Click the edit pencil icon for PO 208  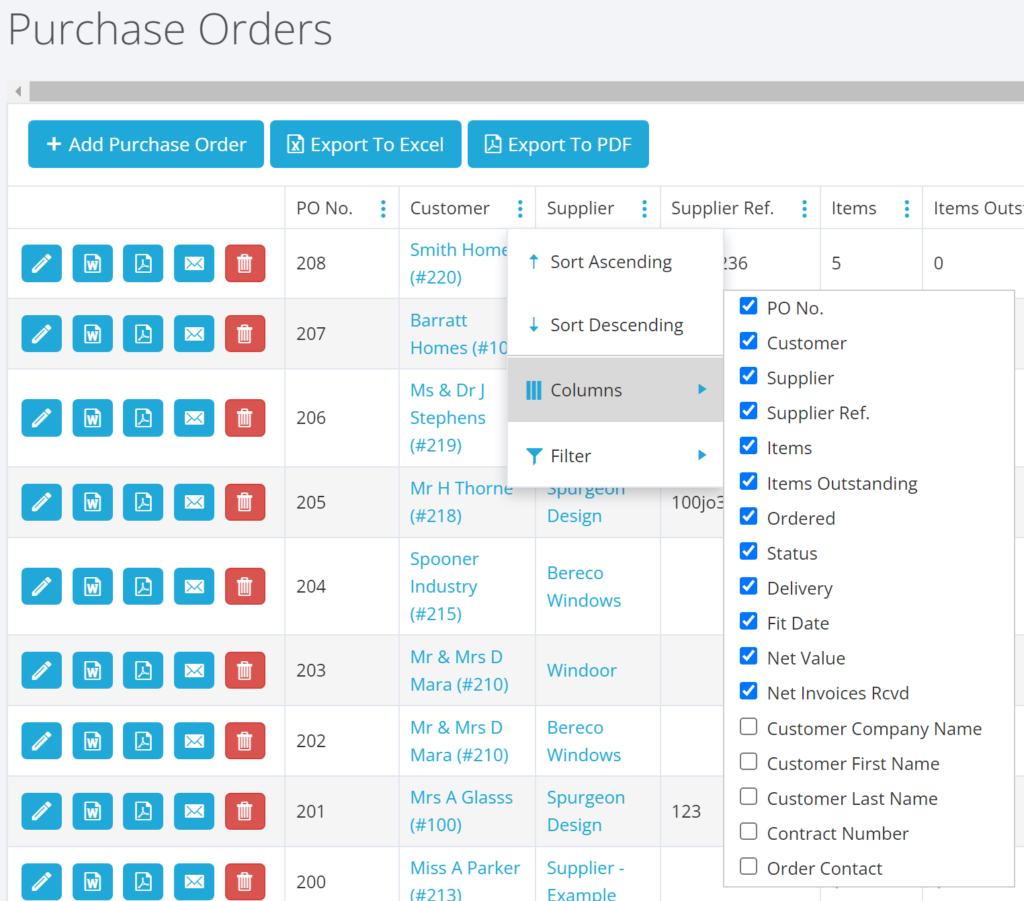[41, 263]
